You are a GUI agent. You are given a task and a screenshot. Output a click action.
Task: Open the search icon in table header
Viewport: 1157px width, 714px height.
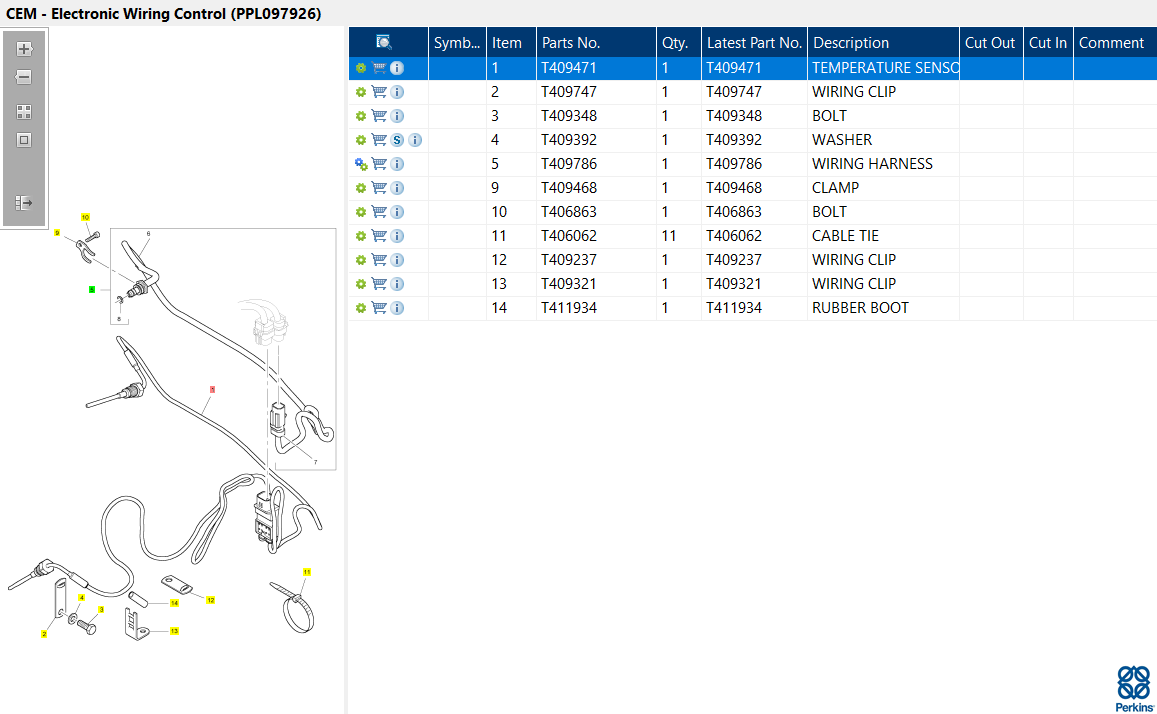[384, 42]
